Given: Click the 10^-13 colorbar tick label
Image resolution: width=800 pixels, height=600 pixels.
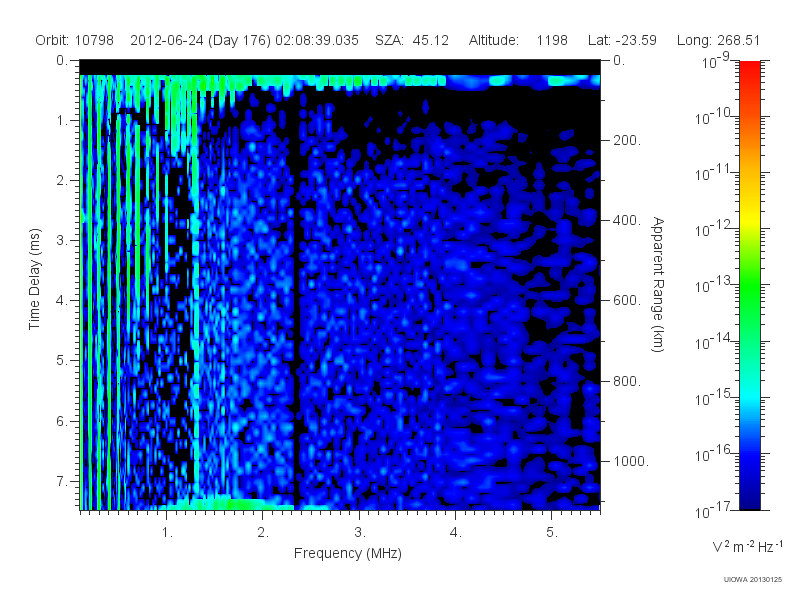Looking at the screenshot, I should click(x=714, y=285).
